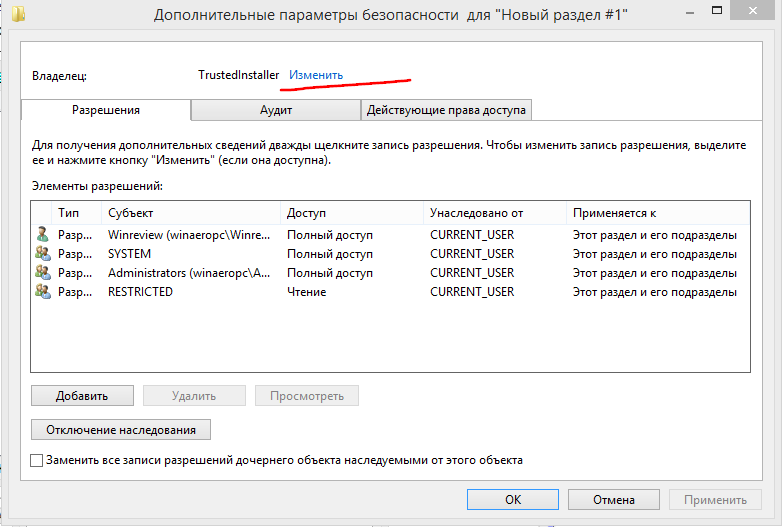Click TrustedInstaller owner name
Screen dimensions: 782x527
pyautogui.click(x=238, y=75)
